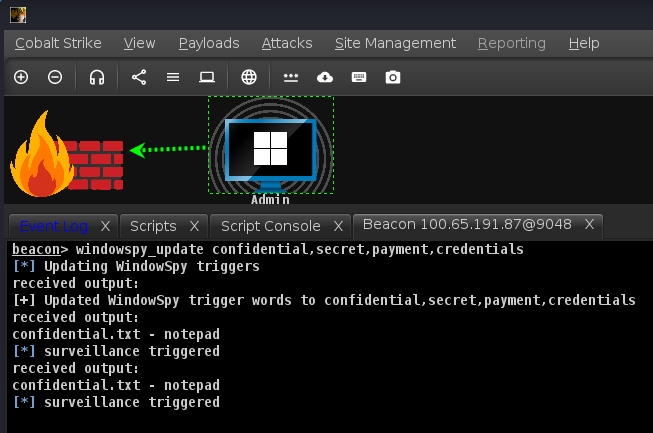Image resolution: width=653 pixels, height=433 pixels.
Task: Click the 'Admin' label under the computer
Action: click(x=270, y=200)
